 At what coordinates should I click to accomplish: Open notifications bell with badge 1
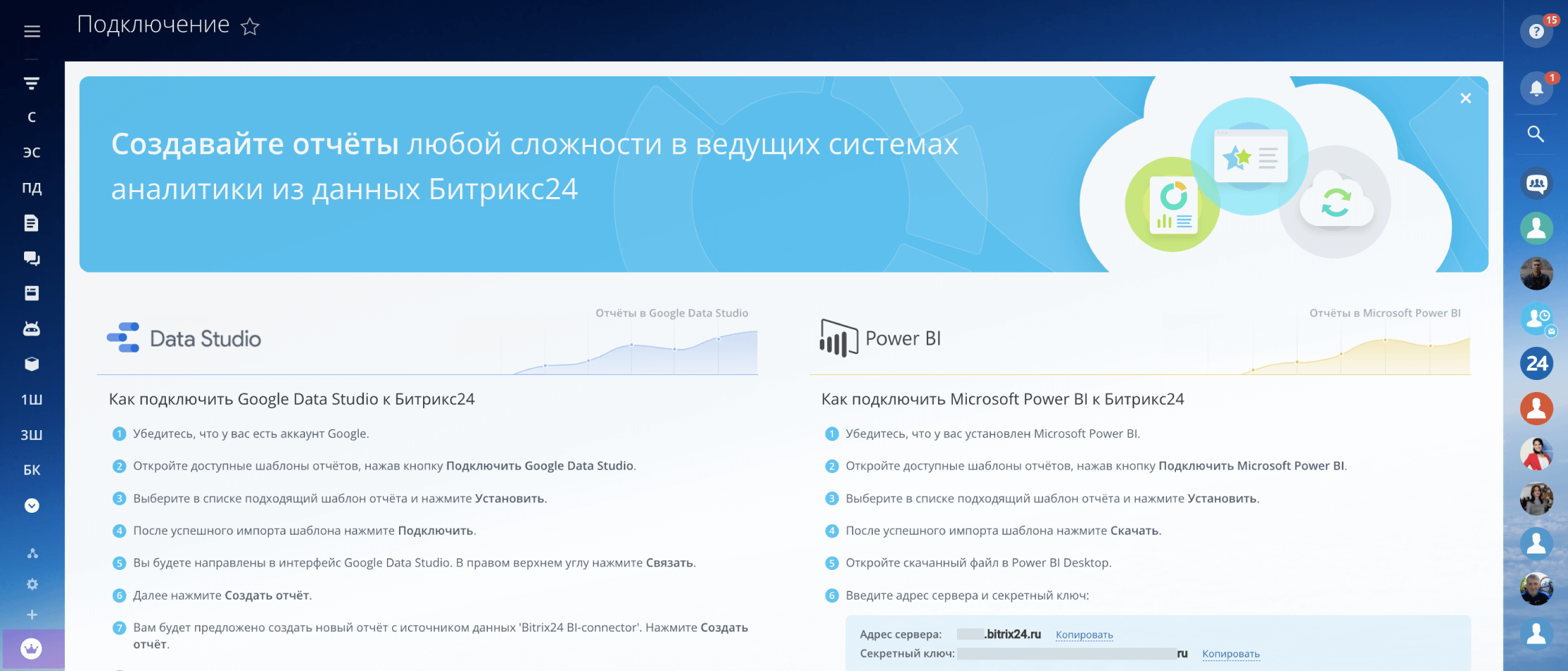1536,88
